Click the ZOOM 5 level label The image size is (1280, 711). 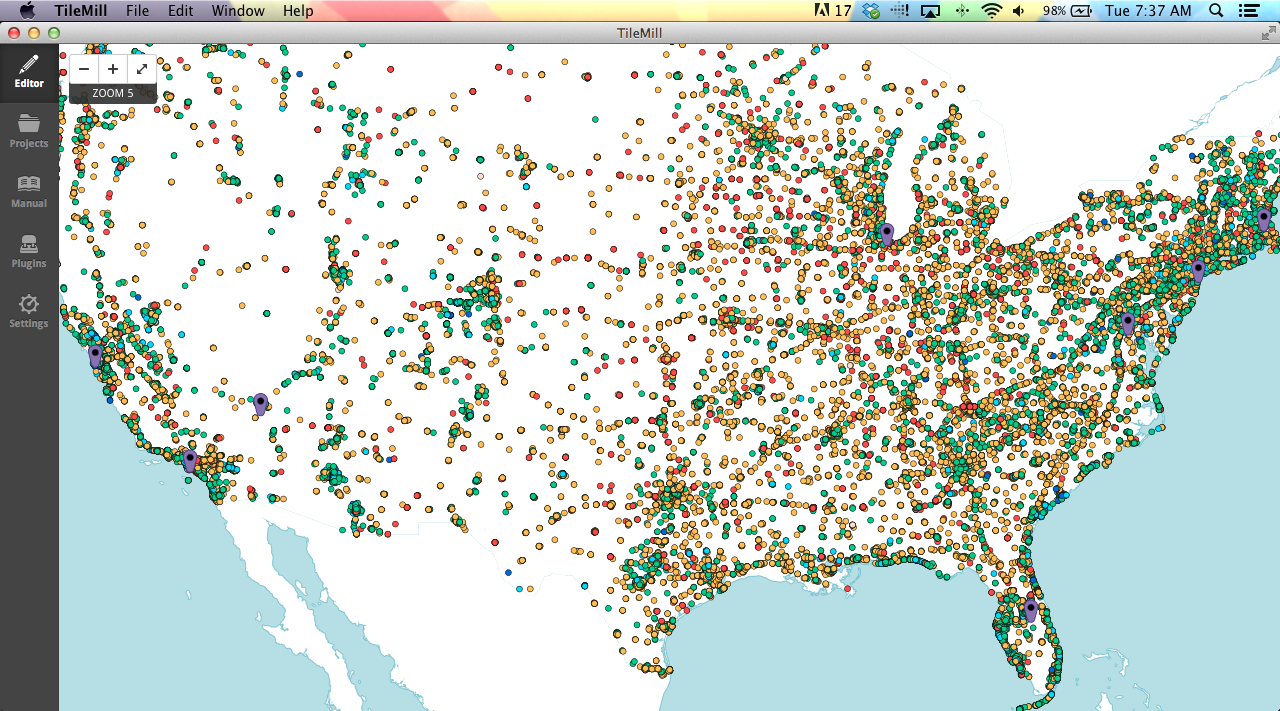coord(113,93)
